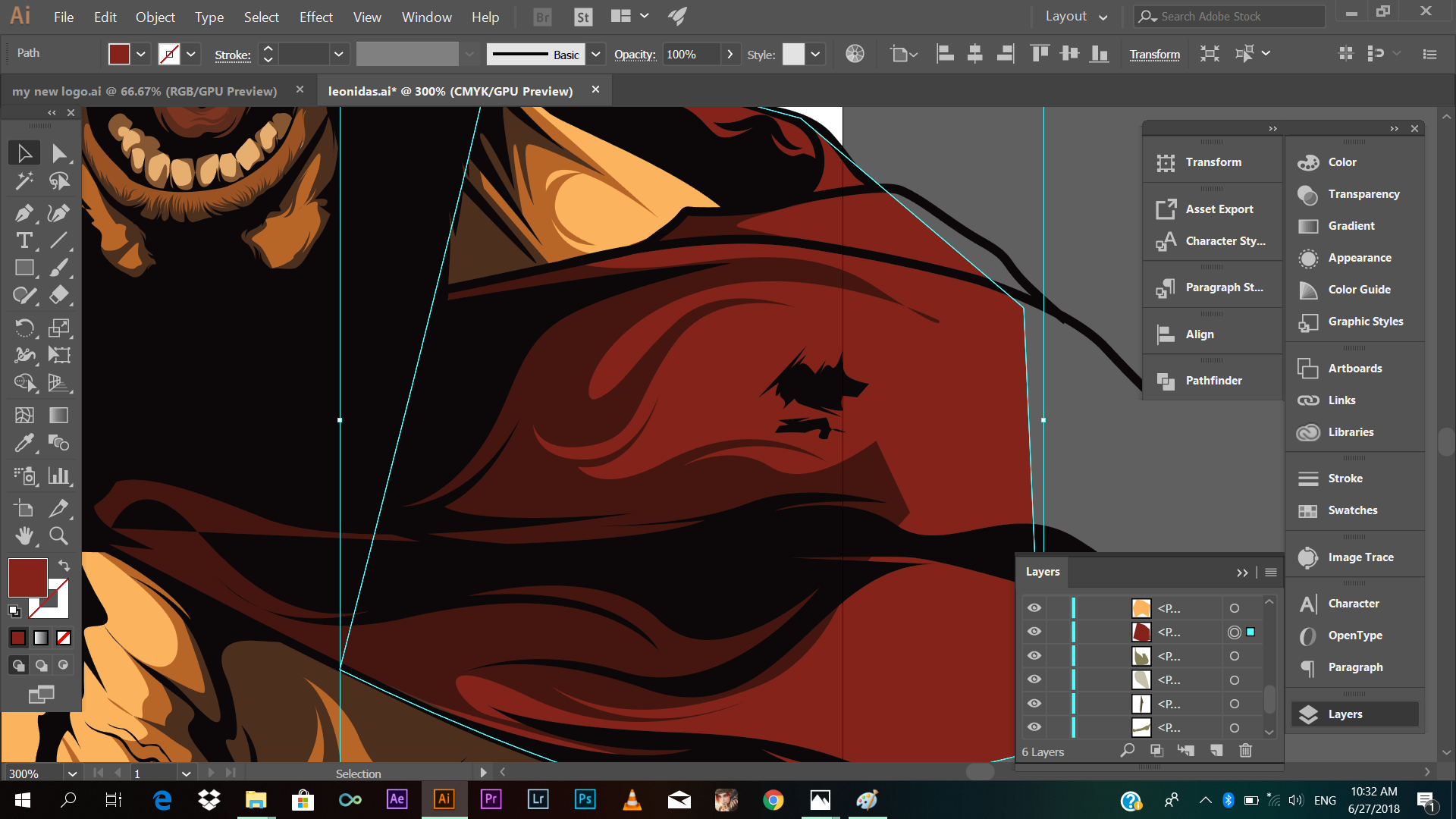Choose the Magic Wand tool
Screen dimensions: 1456x819
24,180
